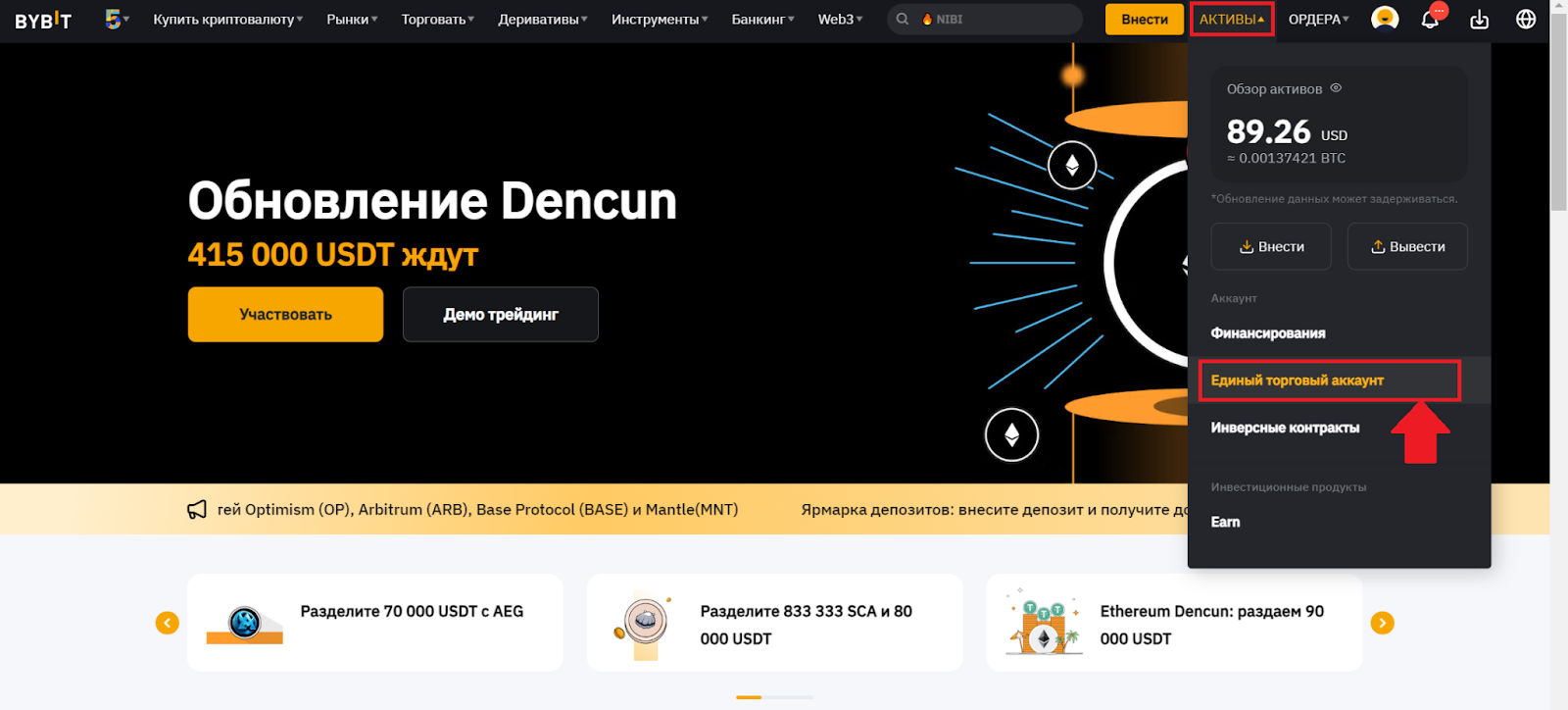Screen dimensions: 1568x710
Task: Expand the Рынки dropdown
Action: pos(352,19)
